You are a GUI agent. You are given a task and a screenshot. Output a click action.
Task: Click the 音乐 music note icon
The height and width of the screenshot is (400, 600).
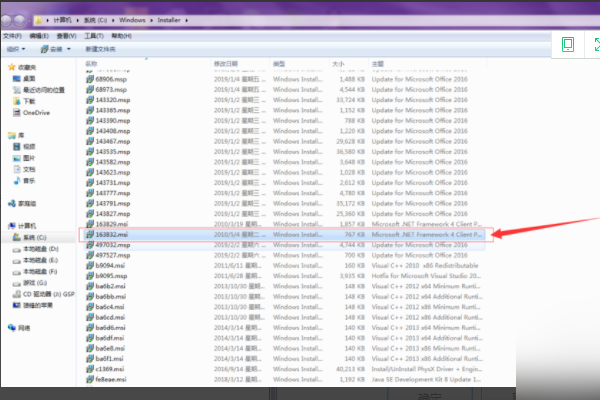[16, 181]
